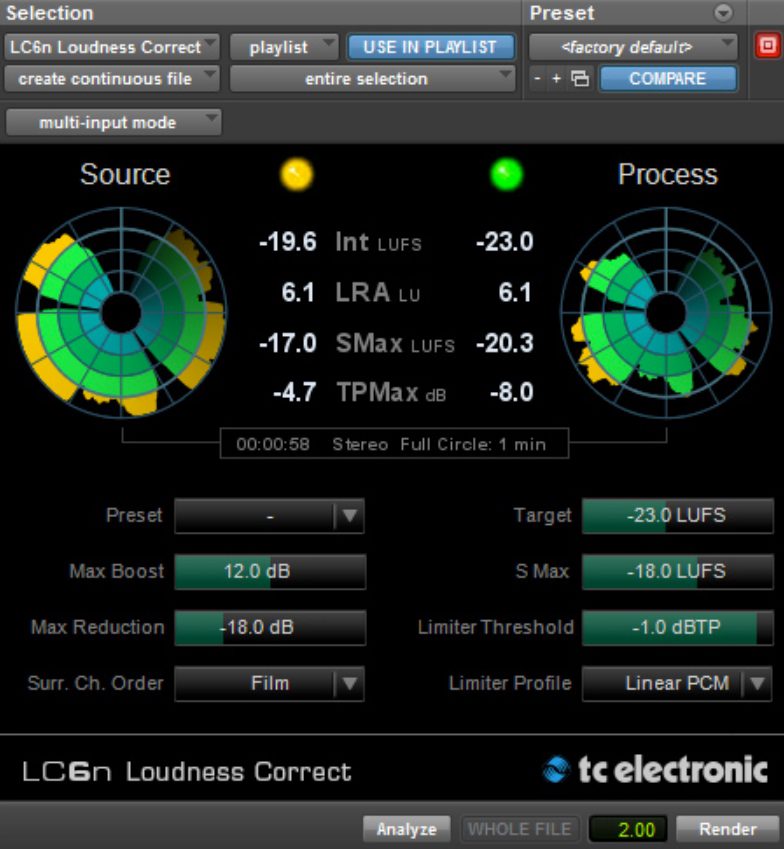Open the Limiter Profile Linear PCM dropdown
784x849 pixels.
(x=677, y=684)
